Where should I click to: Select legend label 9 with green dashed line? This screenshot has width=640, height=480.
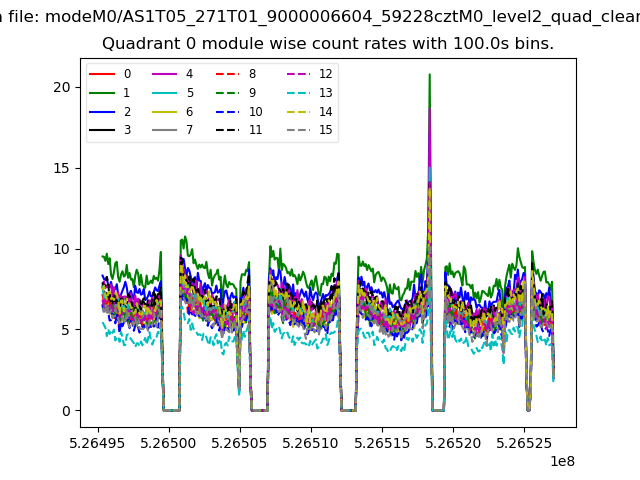252,93
